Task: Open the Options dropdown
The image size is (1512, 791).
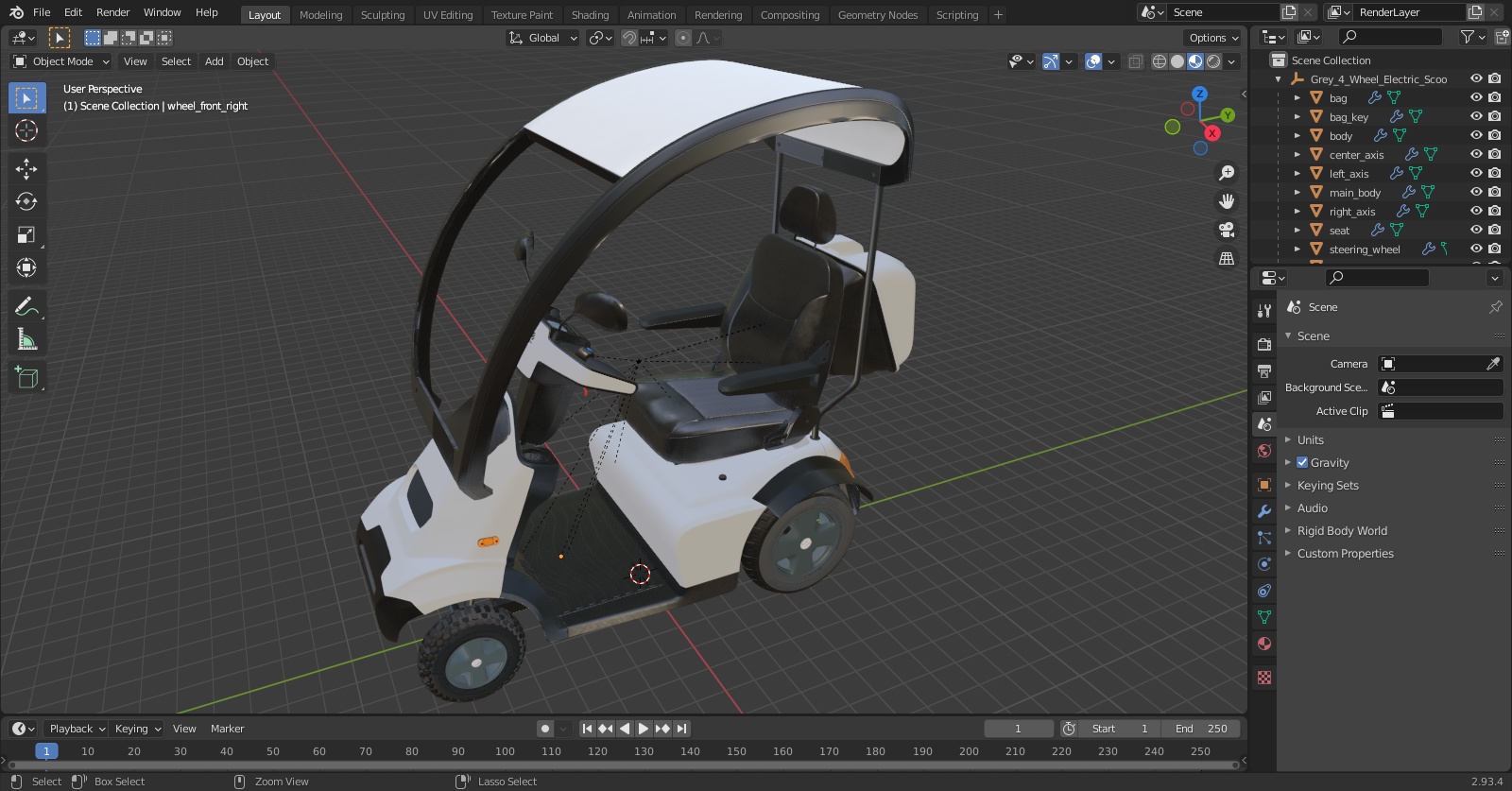Action: 1213,38
